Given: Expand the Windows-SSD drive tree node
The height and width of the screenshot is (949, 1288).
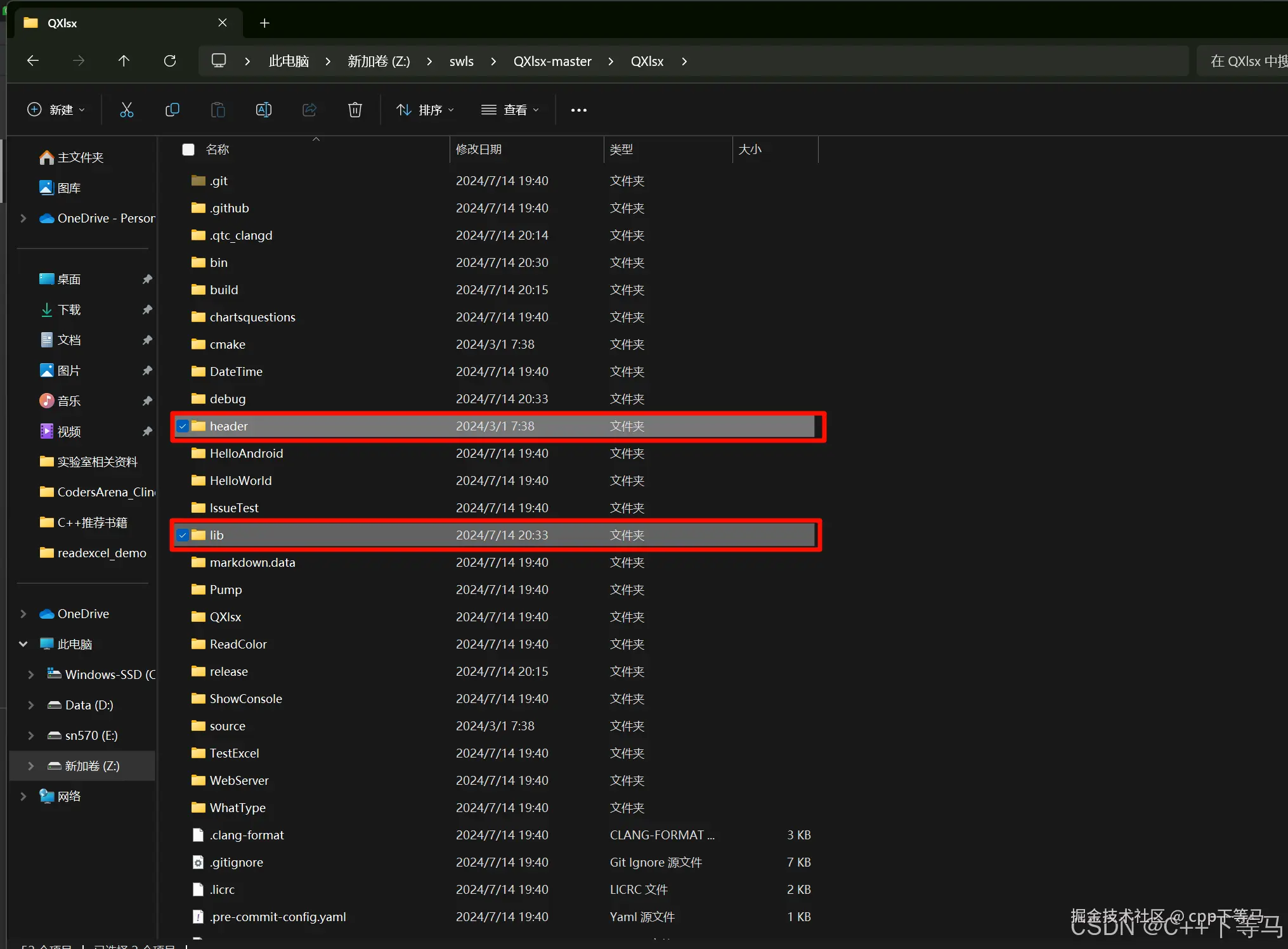Looking at the screenshot, I should pos(30,675).
